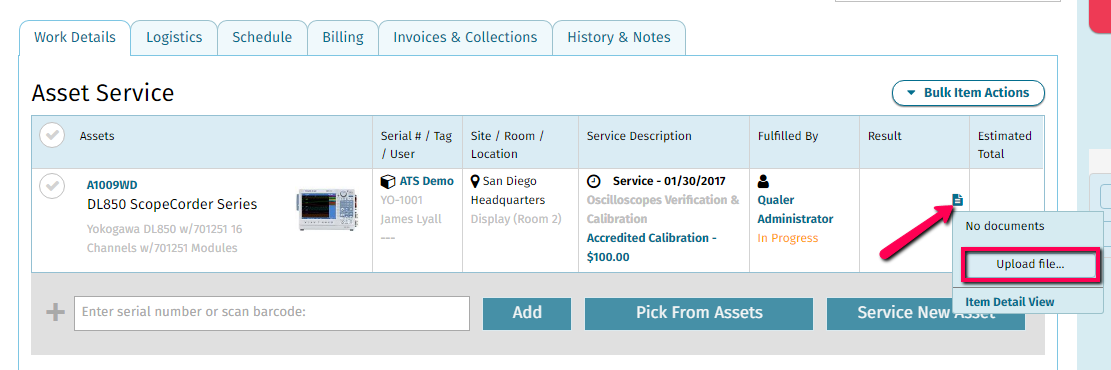This screenshot has width=1111, height=370.
Task: Click the person icon under Fulfilled By
Action: [x=763, y=181]
